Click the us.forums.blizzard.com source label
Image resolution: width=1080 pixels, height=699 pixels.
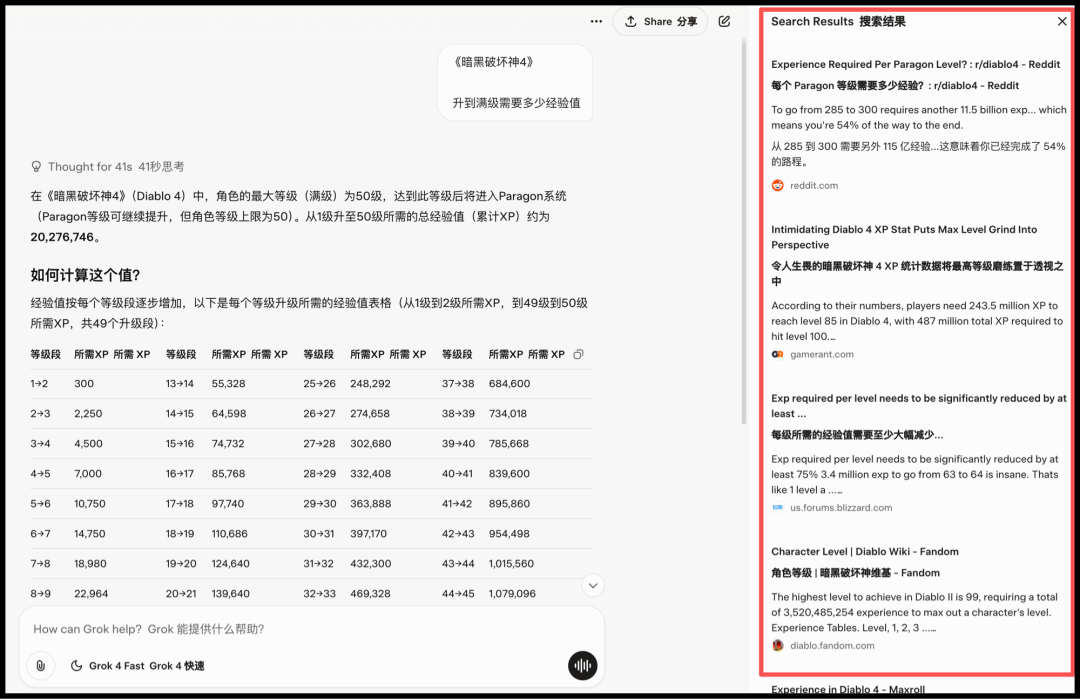point(841,508)
